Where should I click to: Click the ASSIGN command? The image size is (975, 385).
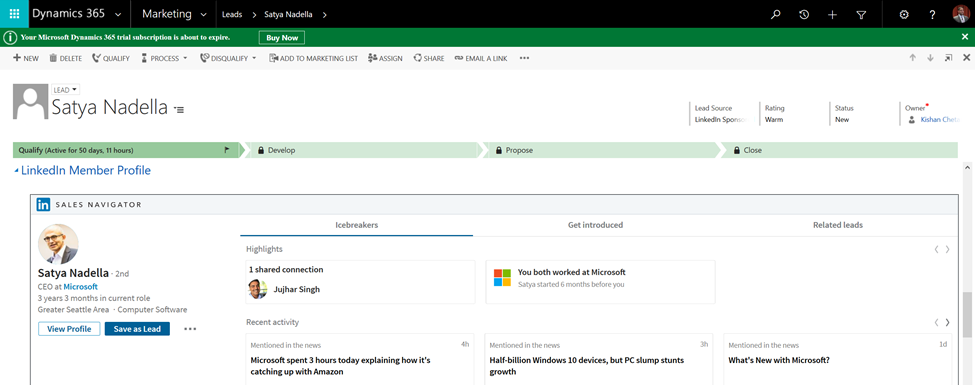tap(385, 58)
